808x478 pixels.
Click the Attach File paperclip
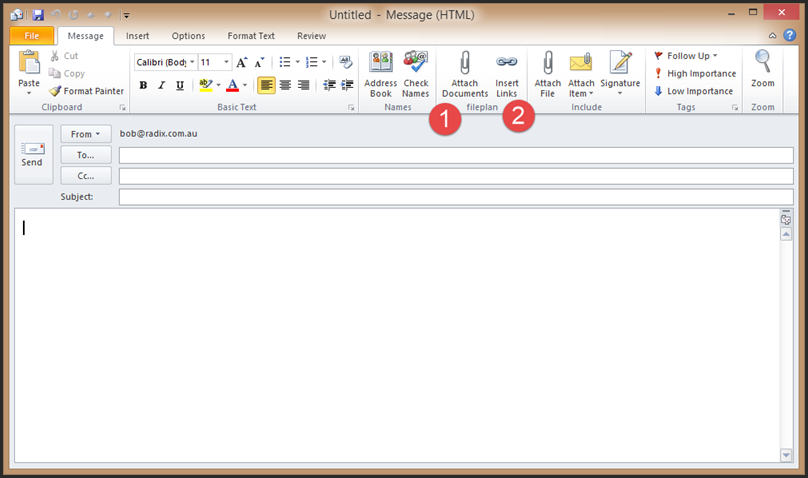547,74
